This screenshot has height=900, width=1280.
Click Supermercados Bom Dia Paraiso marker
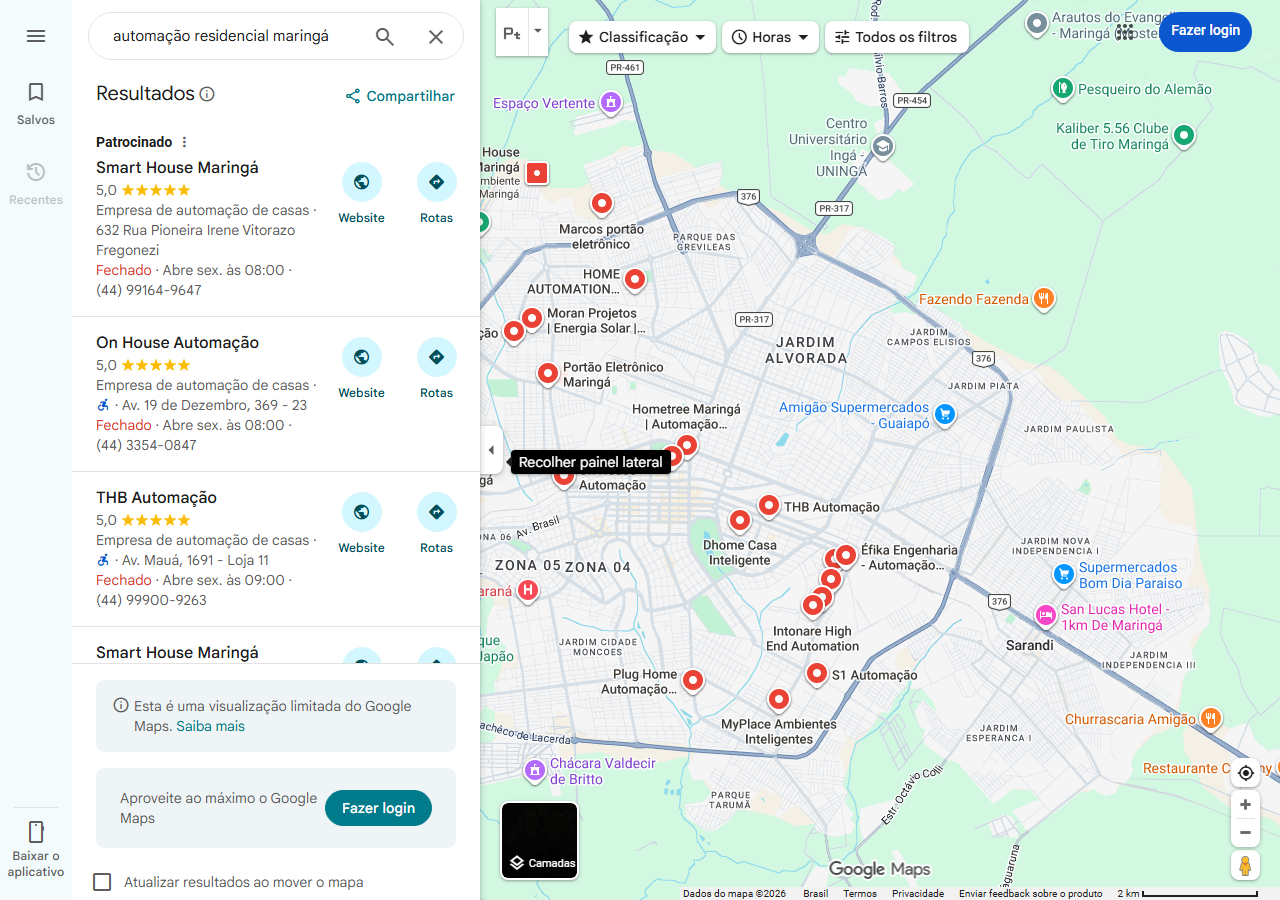tap(1064, 575)
